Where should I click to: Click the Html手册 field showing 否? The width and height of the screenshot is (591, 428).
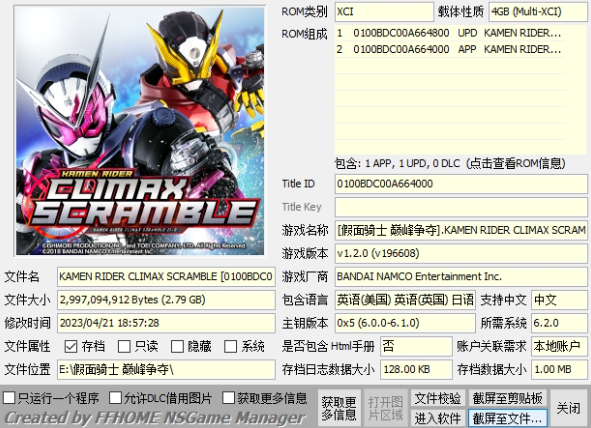416,346
